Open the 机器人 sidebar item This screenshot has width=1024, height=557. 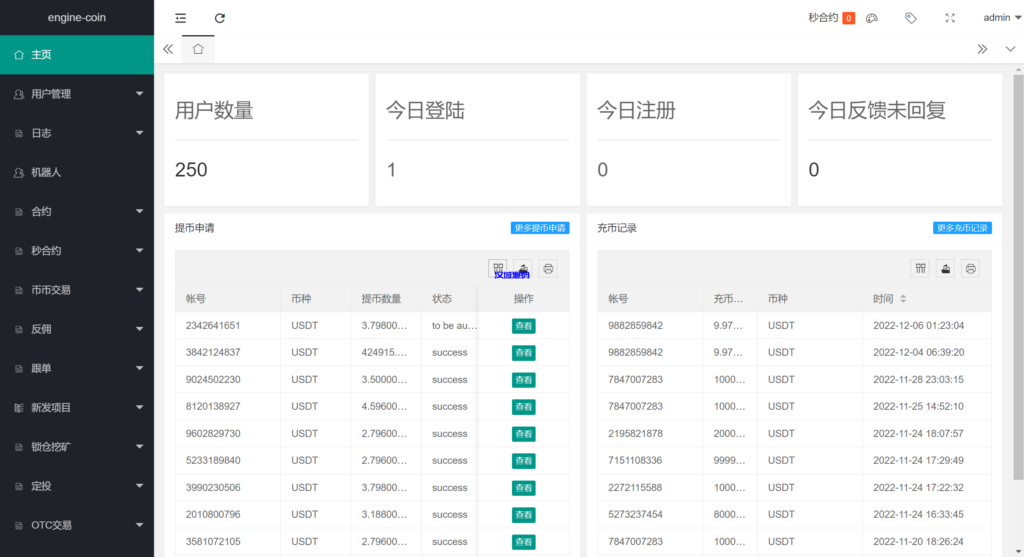tap(77, 172)
